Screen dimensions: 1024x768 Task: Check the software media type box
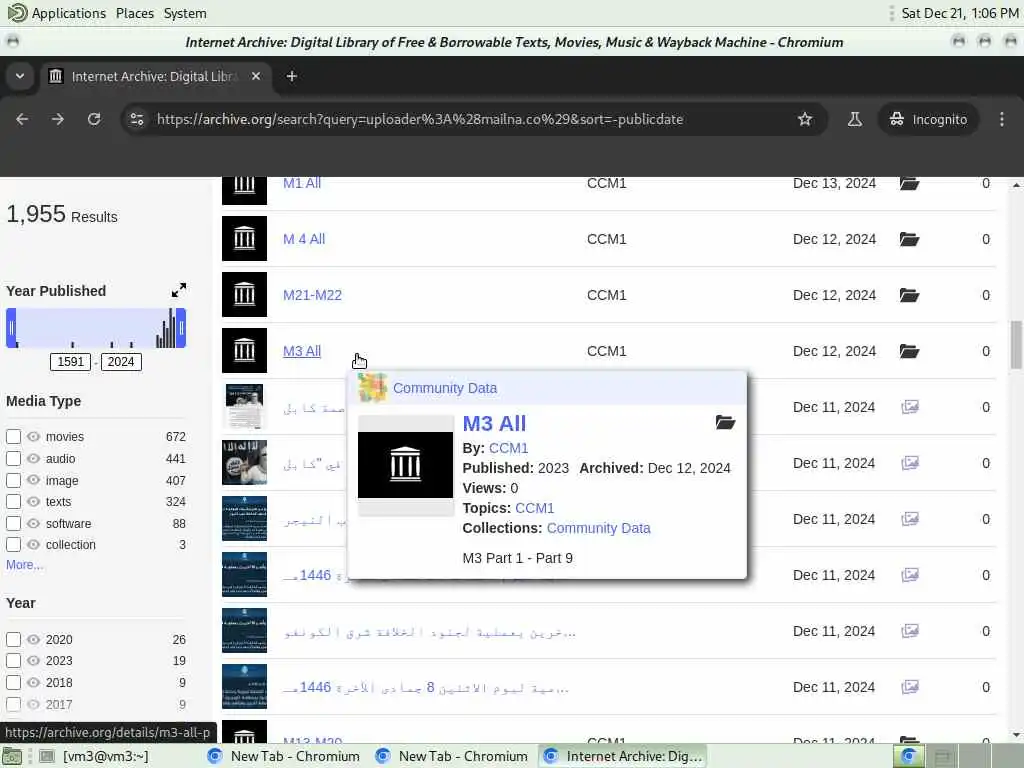coord(13,523)
